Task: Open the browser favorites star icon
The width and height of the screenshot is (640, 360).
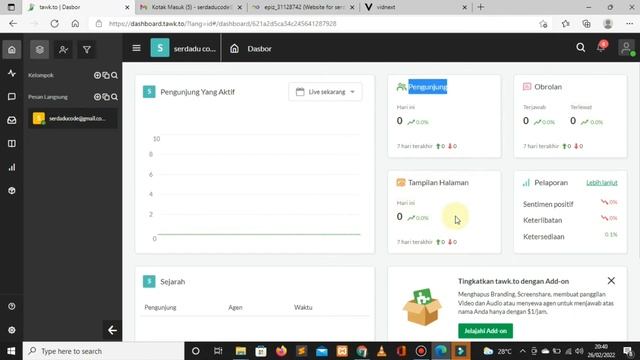Action: pos(565,24)
